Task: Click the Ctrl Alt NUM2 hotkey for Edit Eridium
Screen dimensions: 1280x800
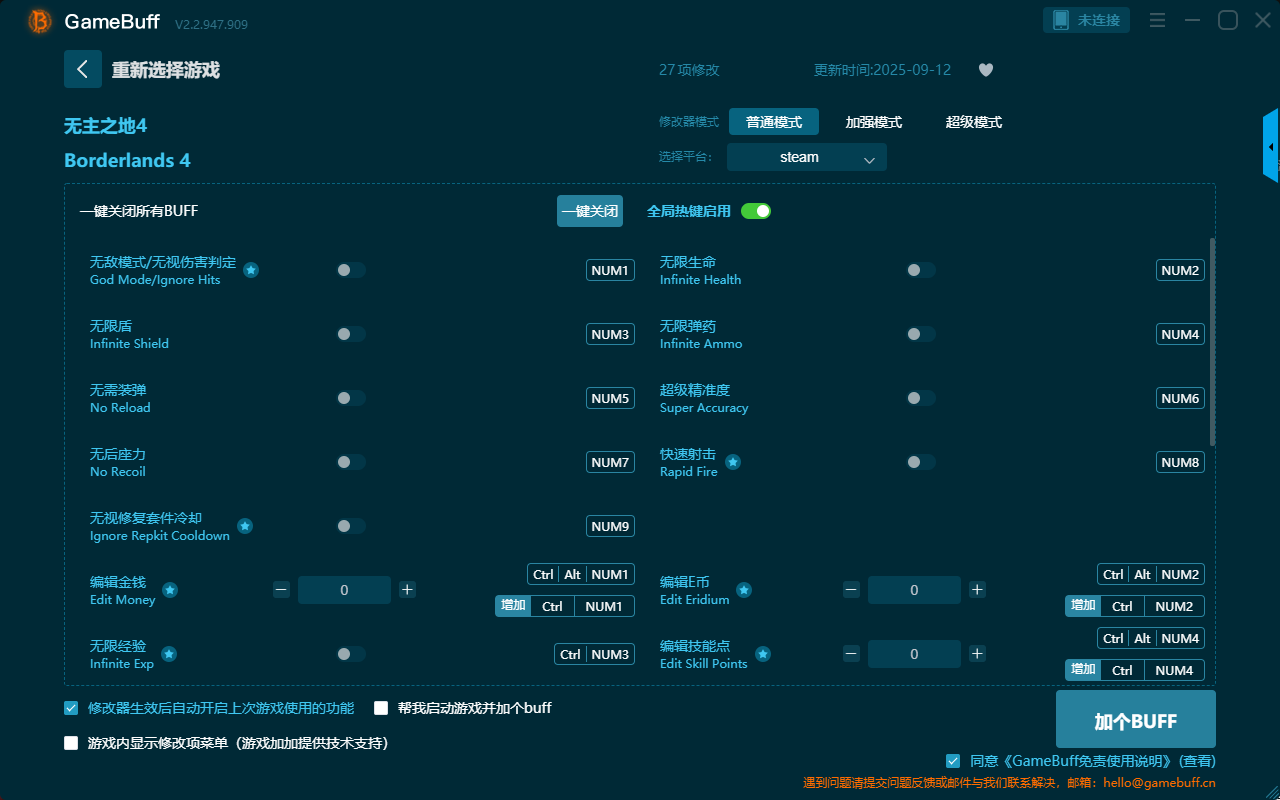Action: coord(1151,574)
